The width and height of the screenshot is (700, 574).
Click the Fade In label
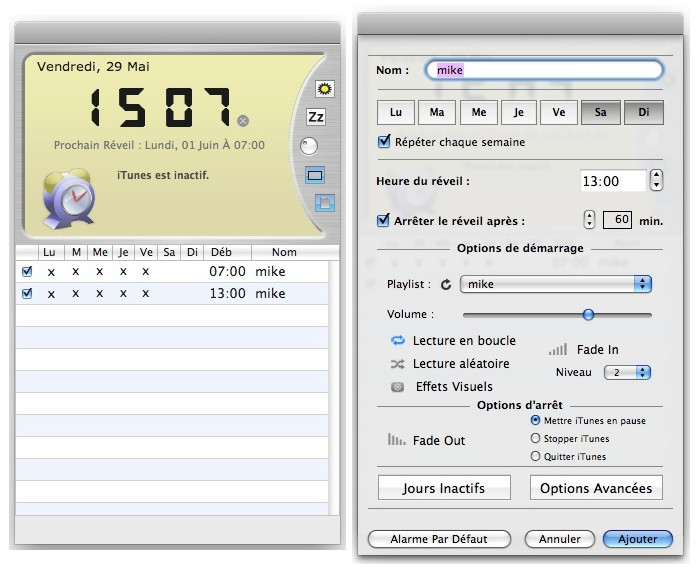click(x=598, y=349)
